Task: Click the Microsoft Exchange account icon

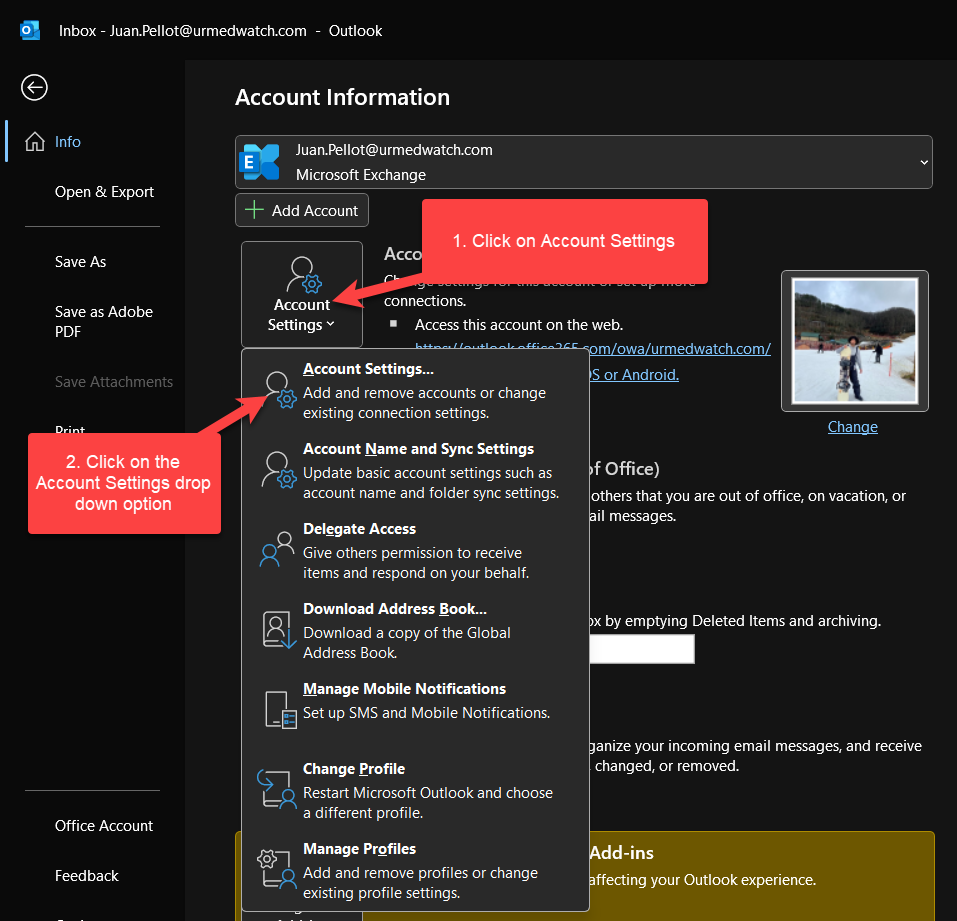Action: [261, 162]
